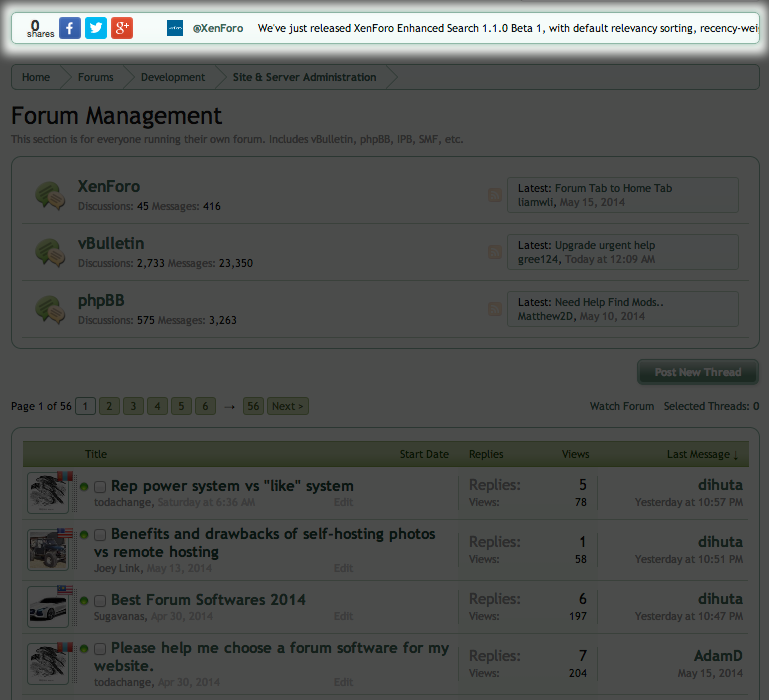Click the Google Plus share icon
Image resolution: width=769 pixels, height=700 pixels.
click(x=122, y=28)
